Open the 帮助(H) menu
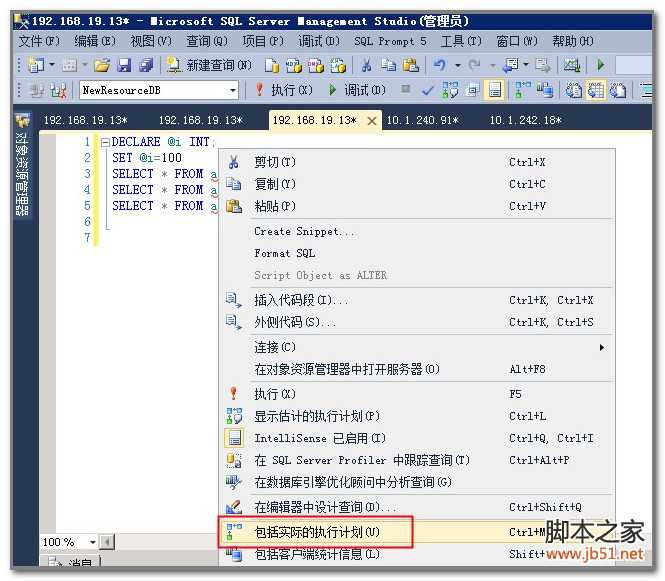The height and width of the screenshot is (581, 665). (573, 41)
